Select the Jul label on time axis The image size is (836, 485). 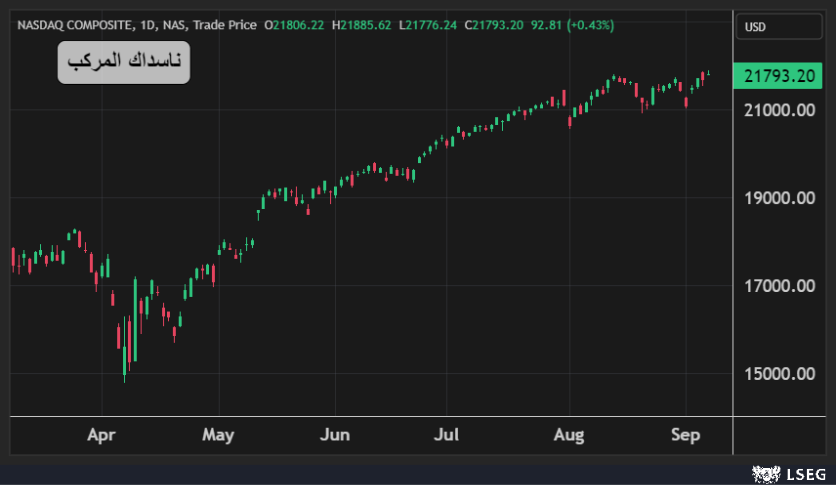point(446,435)
